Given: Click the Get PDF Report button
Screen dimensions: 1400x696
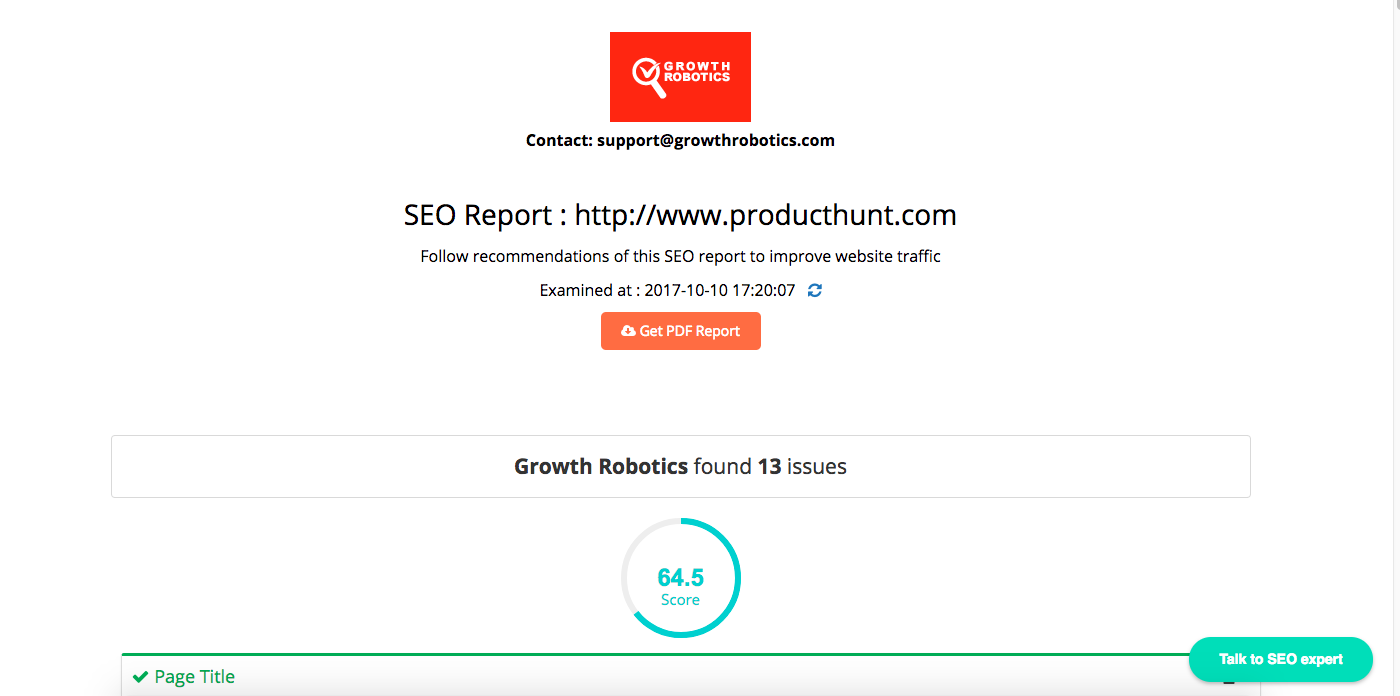Looking at the screenshot, I should [x=680, y=330].
